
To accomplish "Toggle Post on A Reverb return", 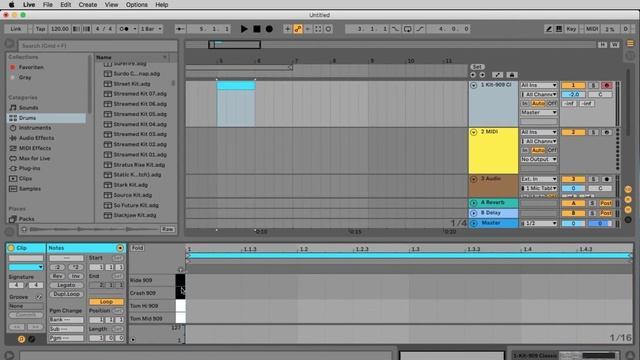I will coord(606,203).
